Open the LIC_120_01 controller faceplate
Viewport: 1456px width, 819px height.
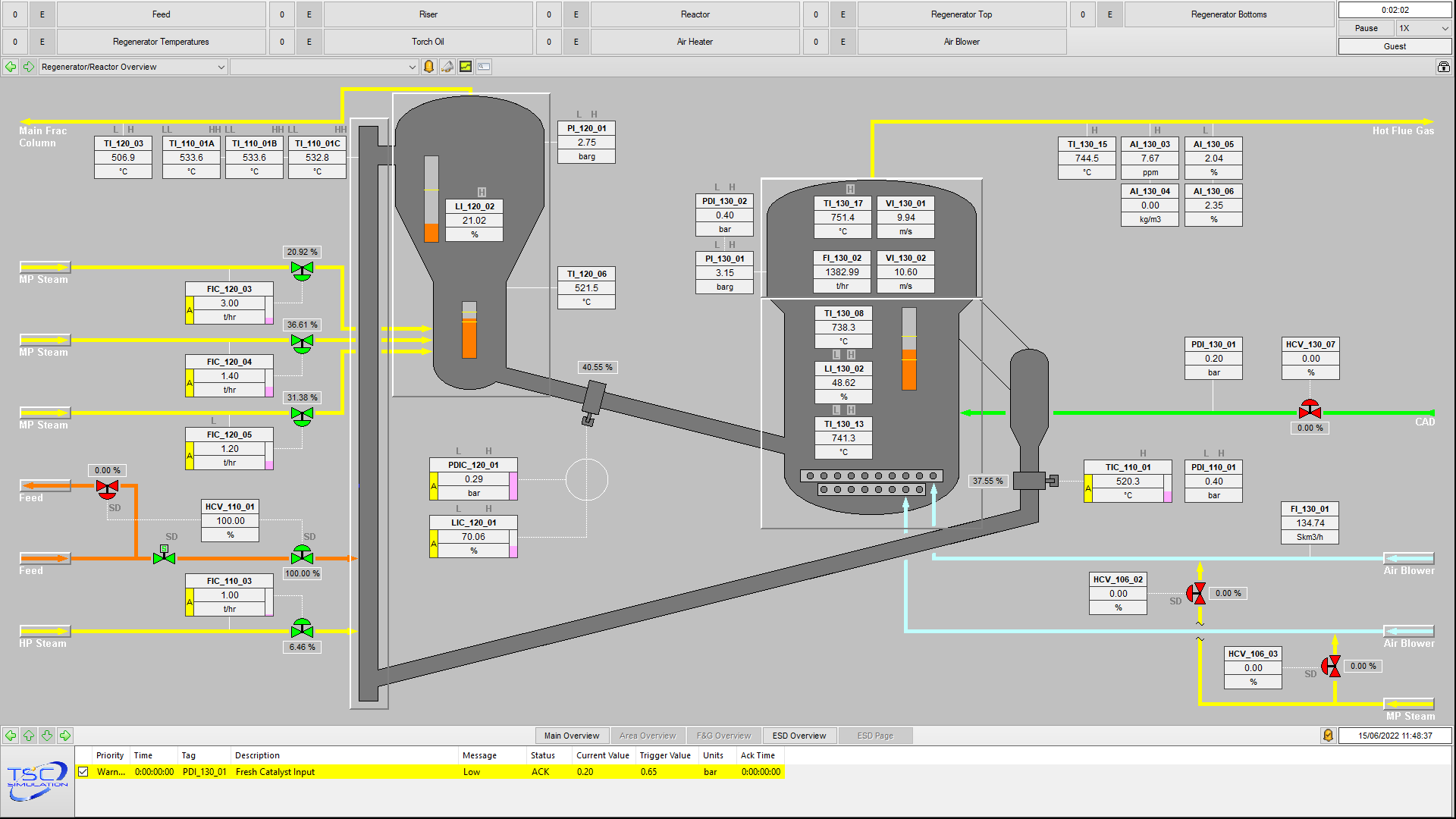tap(474, 537)
